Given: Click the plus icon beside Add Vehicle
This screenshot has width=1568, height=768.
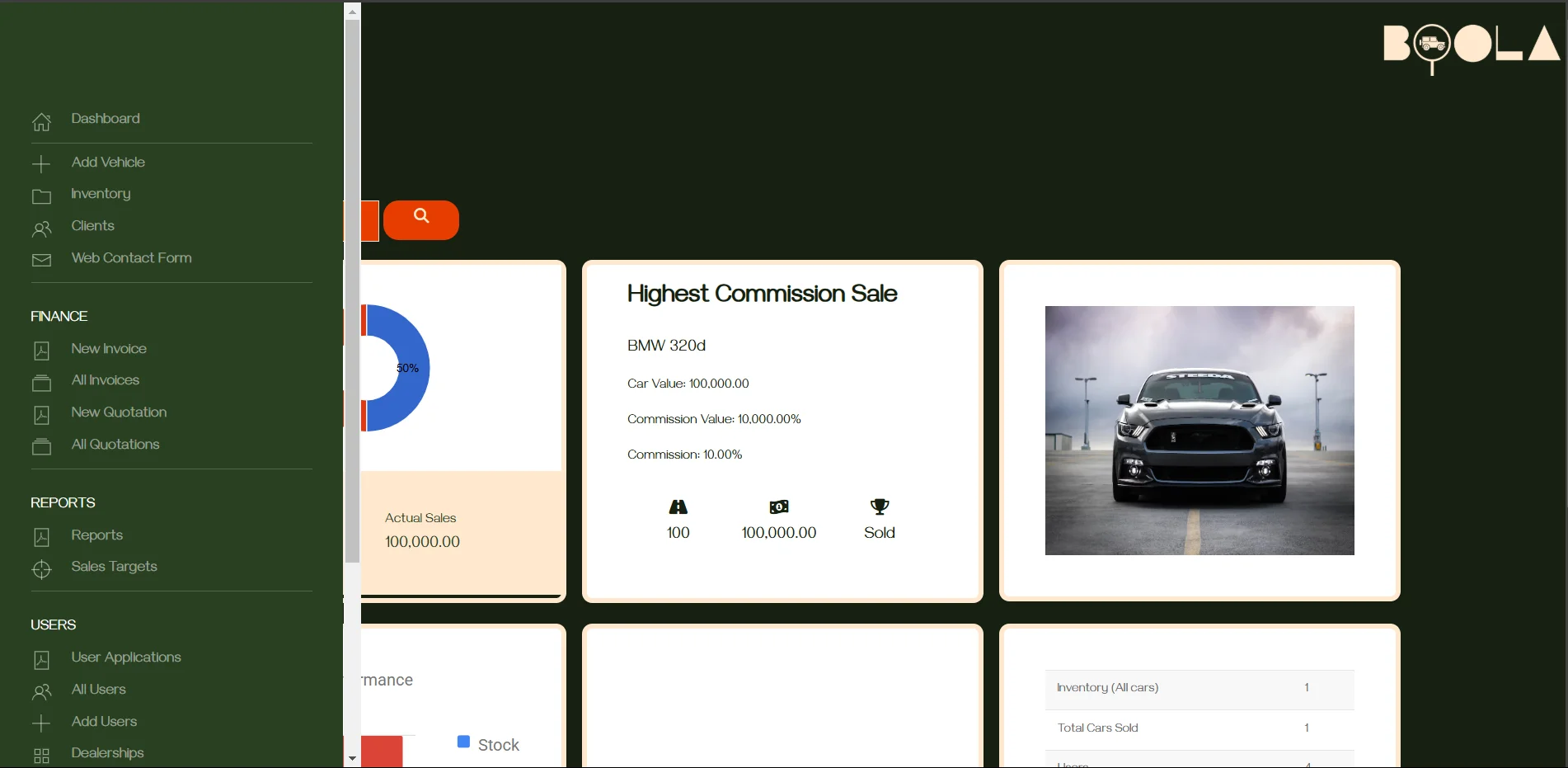Looking at the screenshot, I should 41,164.
